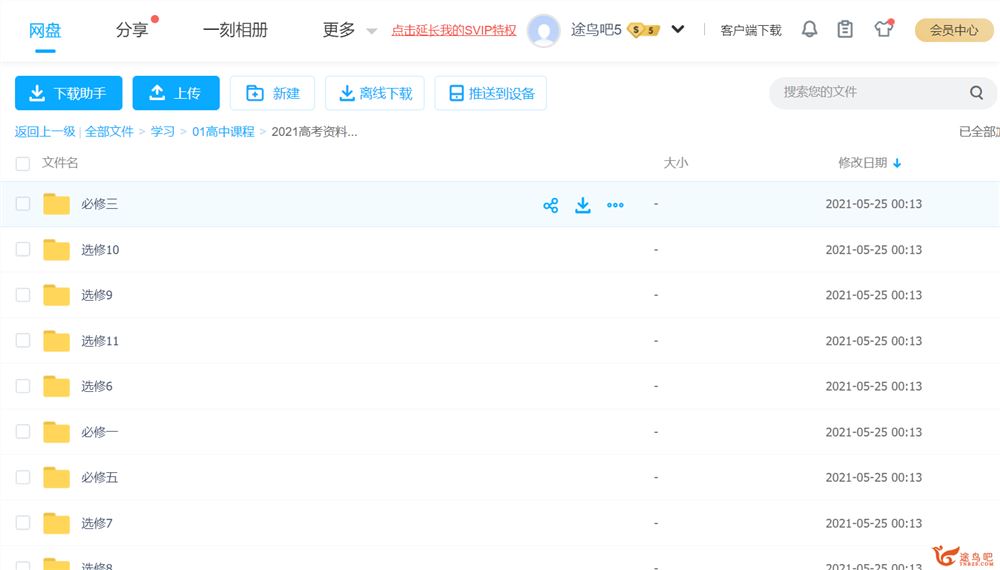Click the 离线下载 button
Viewport: 1000px width, 570px height.
tap(375, 93)
